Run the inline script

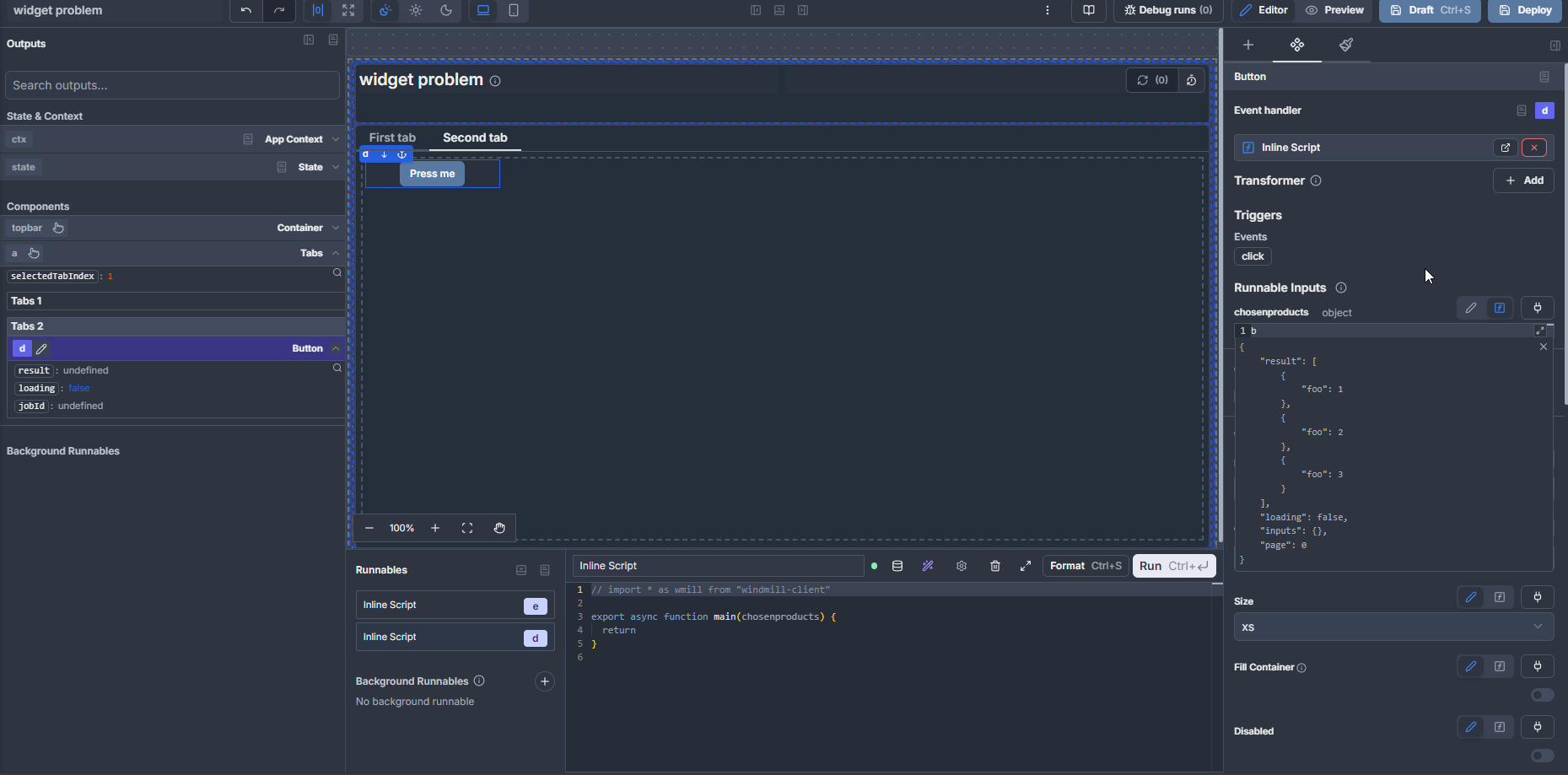[x=1174, y=566]
